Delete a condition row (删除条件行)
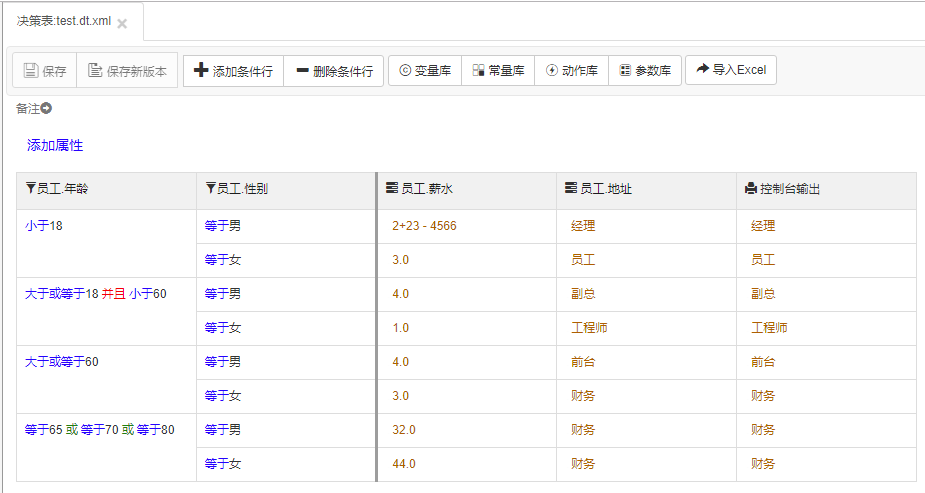Image resolution: width=925 pixels, height=493 pixels. click(334, 71)
